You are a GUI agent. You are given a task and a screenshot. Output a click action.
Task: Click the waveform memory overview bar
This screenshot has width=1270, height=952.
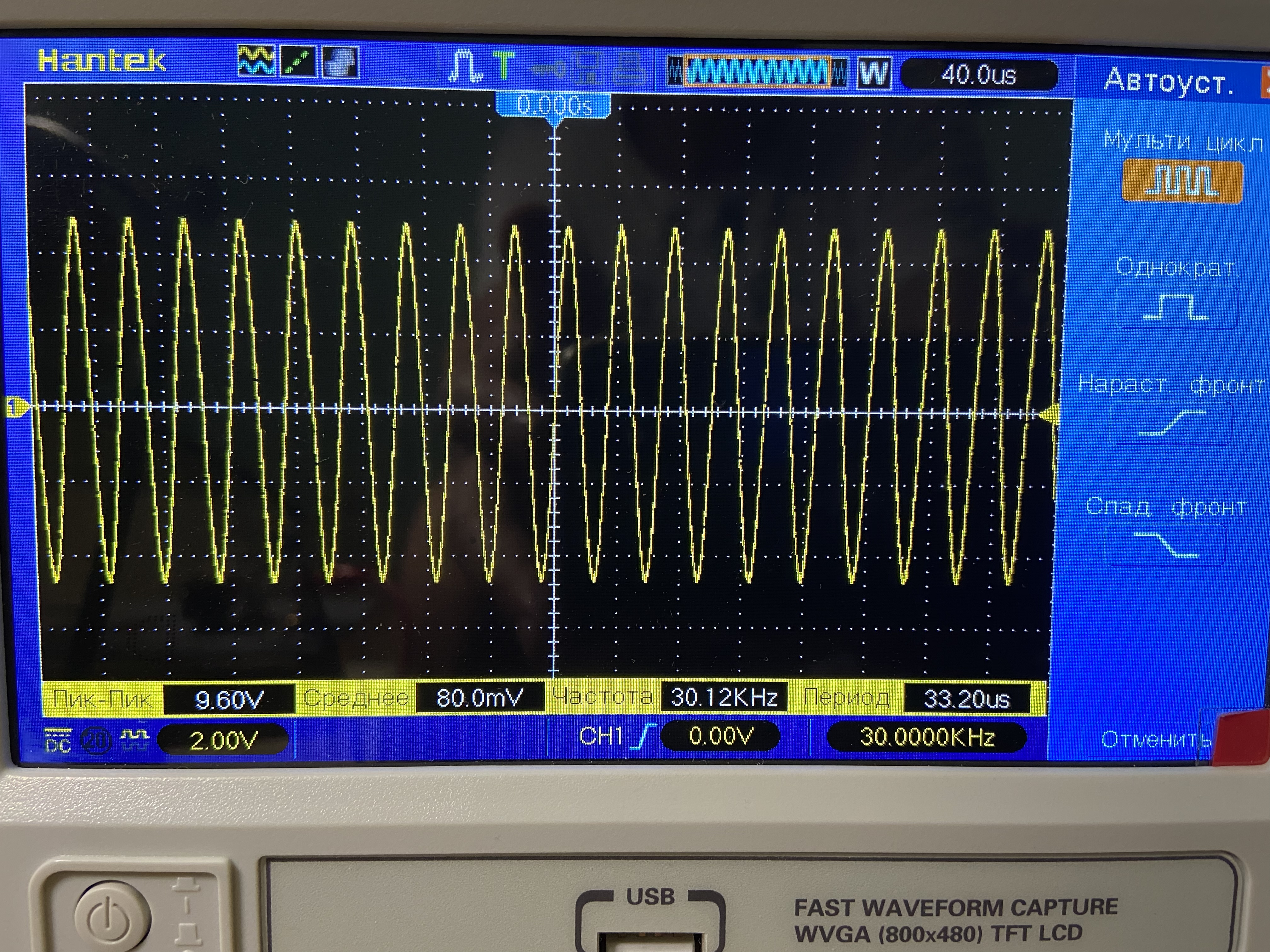click(x=757, y=72)
